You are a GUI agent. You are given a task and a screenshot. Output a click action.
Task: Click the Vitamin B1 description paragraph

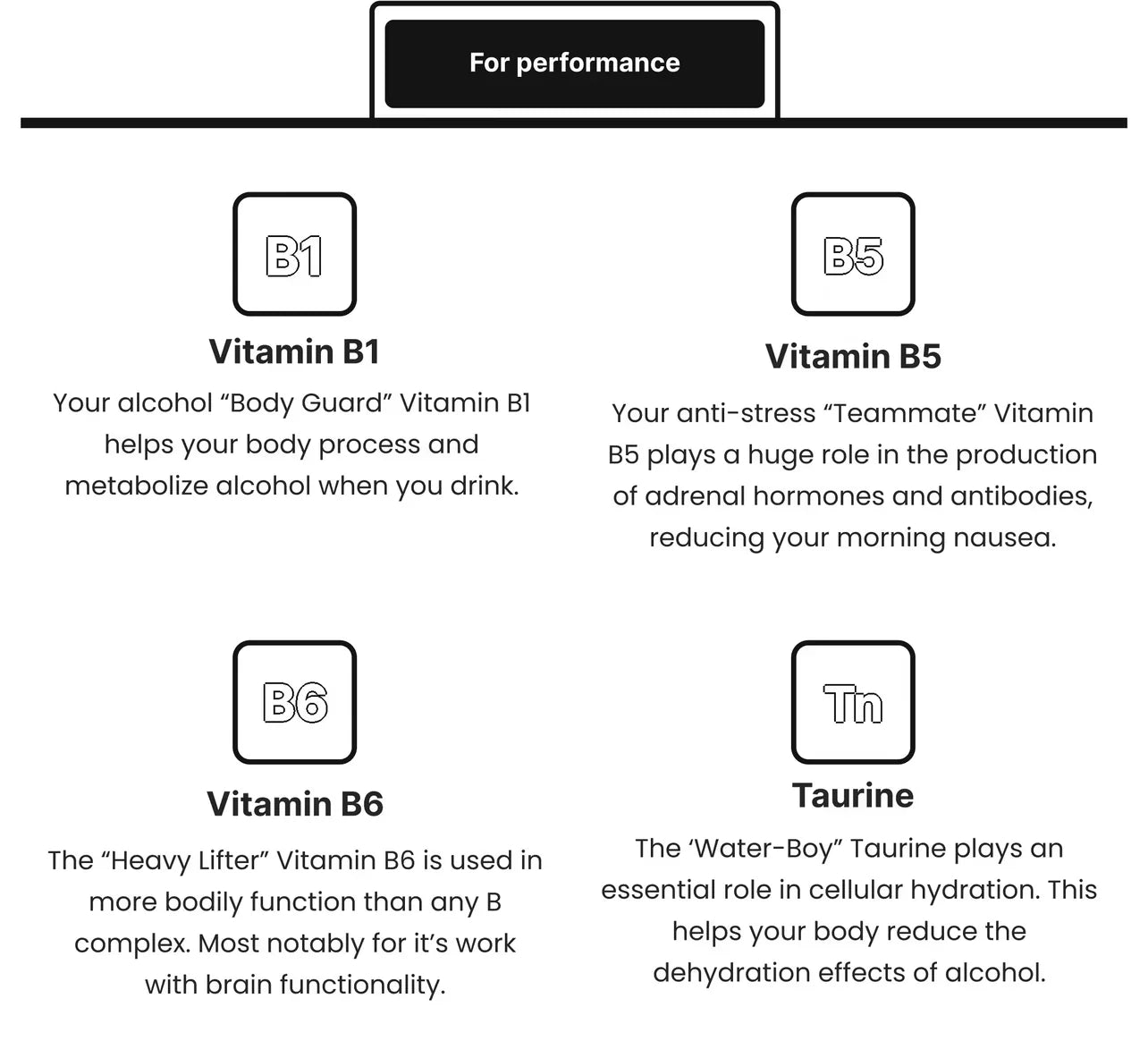point(291,444)
